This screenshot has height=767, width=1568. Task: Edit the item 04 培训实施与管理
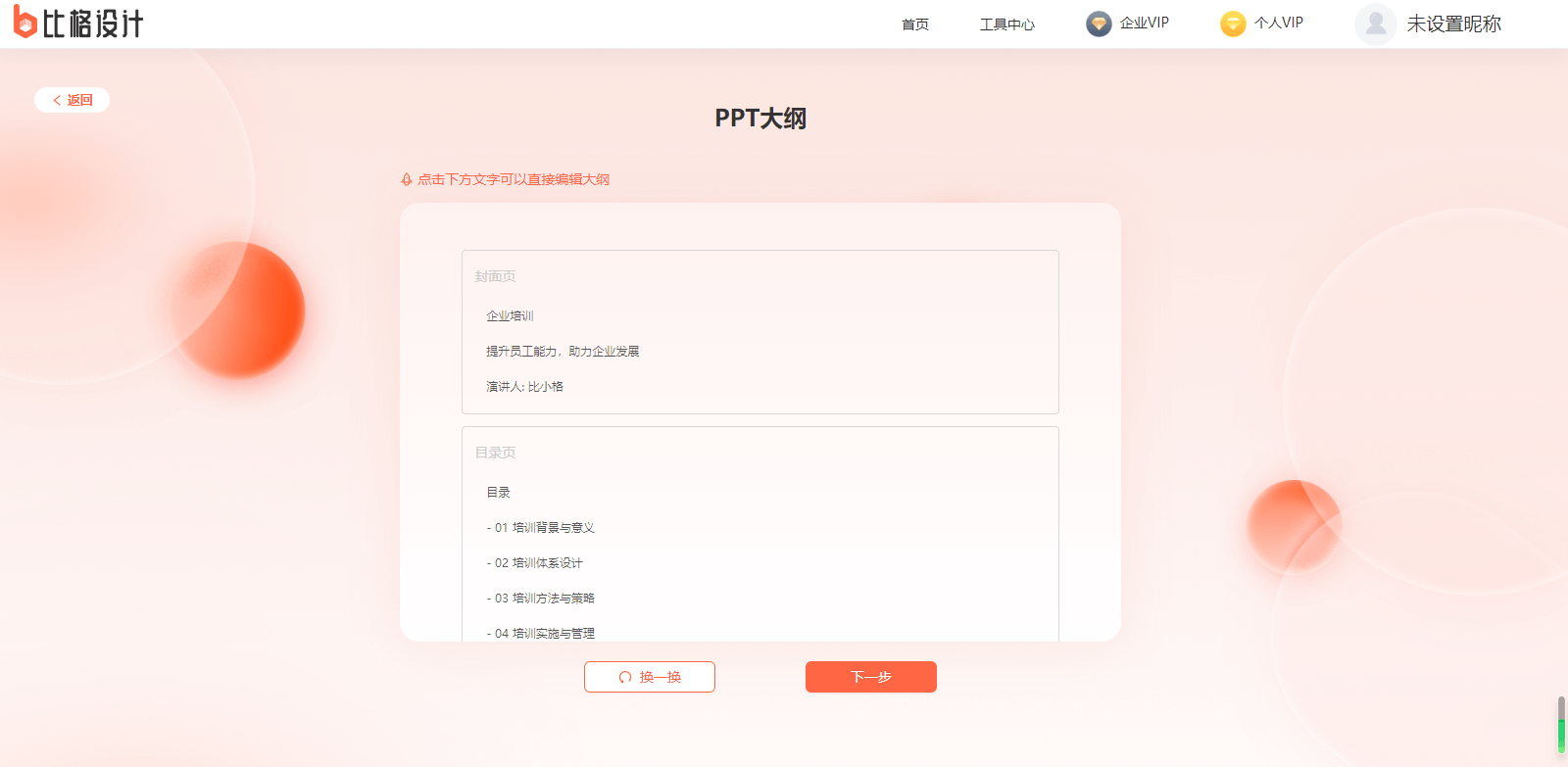coord(541,633)
